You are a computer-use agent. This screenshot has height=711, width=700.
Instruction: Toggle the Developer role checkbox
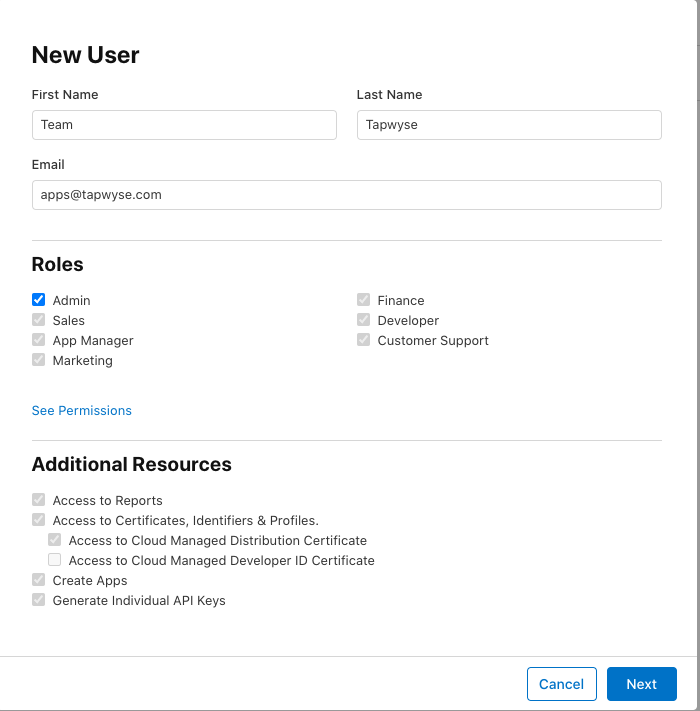pyautogui.click(x=364, y=320)
